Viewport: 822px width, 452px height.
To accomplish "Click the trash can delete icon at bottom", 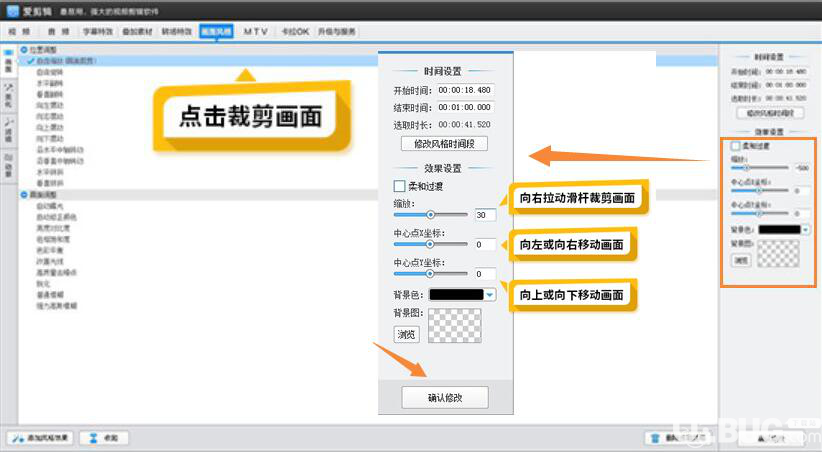I will tap(655, 438).
